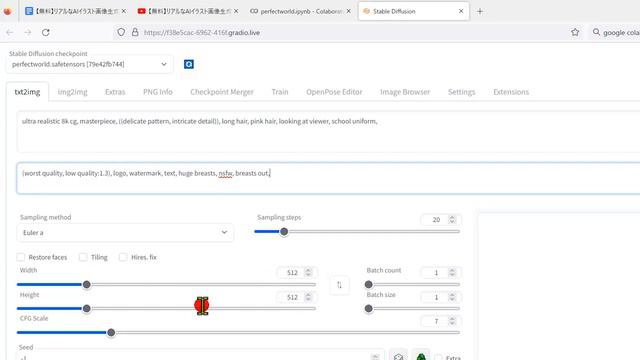The height and width of the screenshot is (360, 640).
Task: Refresh the Stable Diffusion checkpoint list
Action: (189, 64)
